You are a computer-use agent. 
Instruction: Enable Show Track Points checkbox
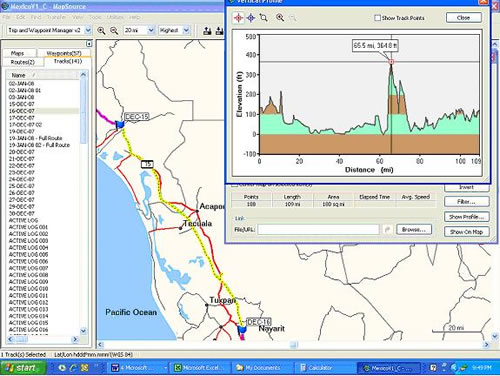(x=377, y=18)
